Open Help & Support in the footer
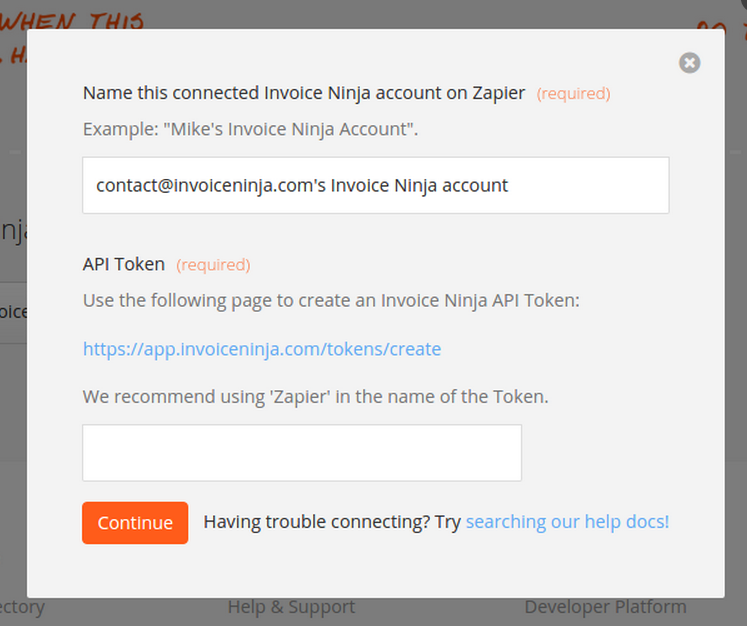 (292, 607)
